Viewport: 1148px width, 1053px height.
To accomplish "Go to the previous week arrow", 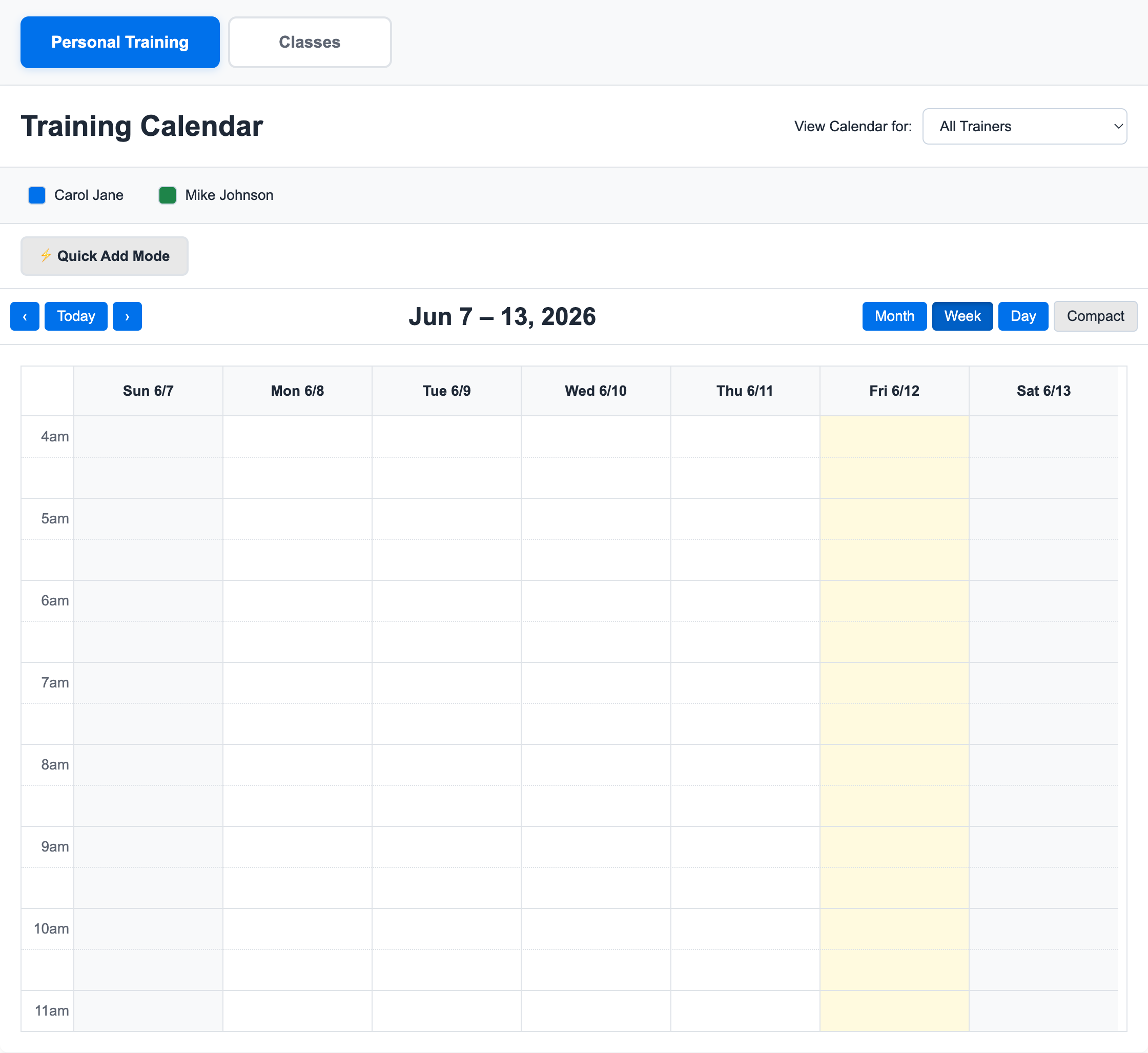I will click(x=25, y=316).
